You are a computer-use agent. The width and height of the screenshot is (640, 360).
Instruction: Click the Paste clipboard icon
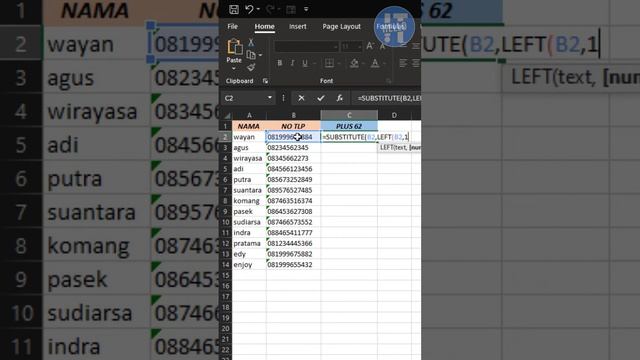click(234, 47)
